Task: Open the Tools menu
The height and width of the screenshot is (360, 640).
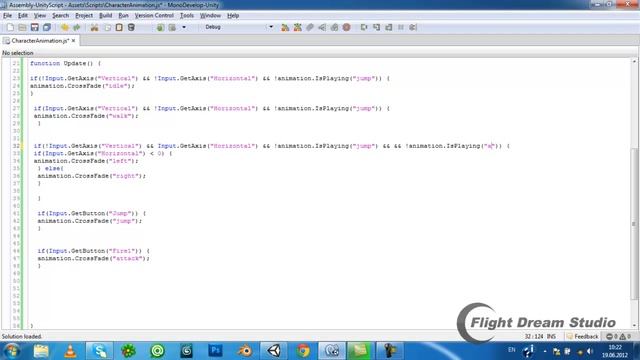Action: point(187,16)
